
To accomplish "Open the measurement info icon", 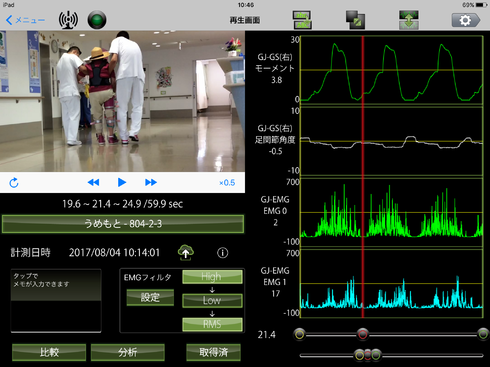I will point(223,253).
